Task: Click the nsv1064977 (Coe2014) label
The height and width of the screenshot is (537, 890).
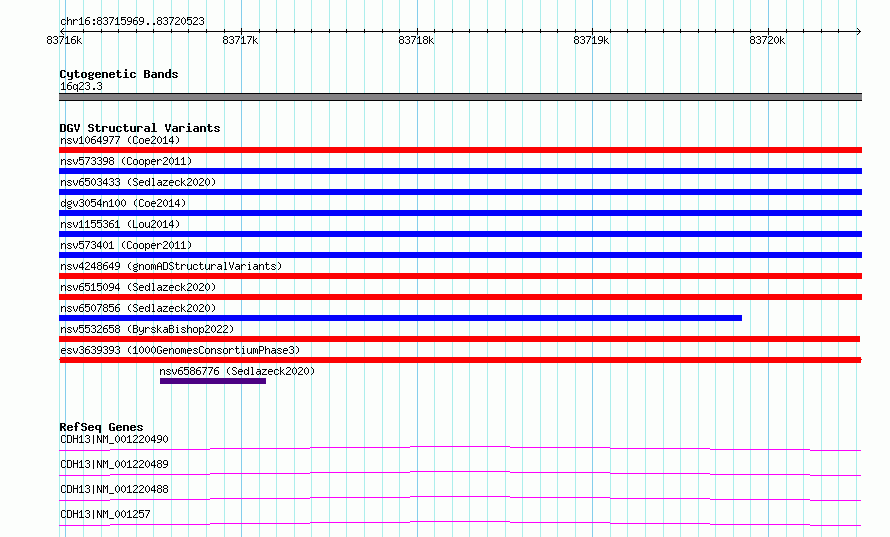Action: pyautogui.click(x=120, y=140)
